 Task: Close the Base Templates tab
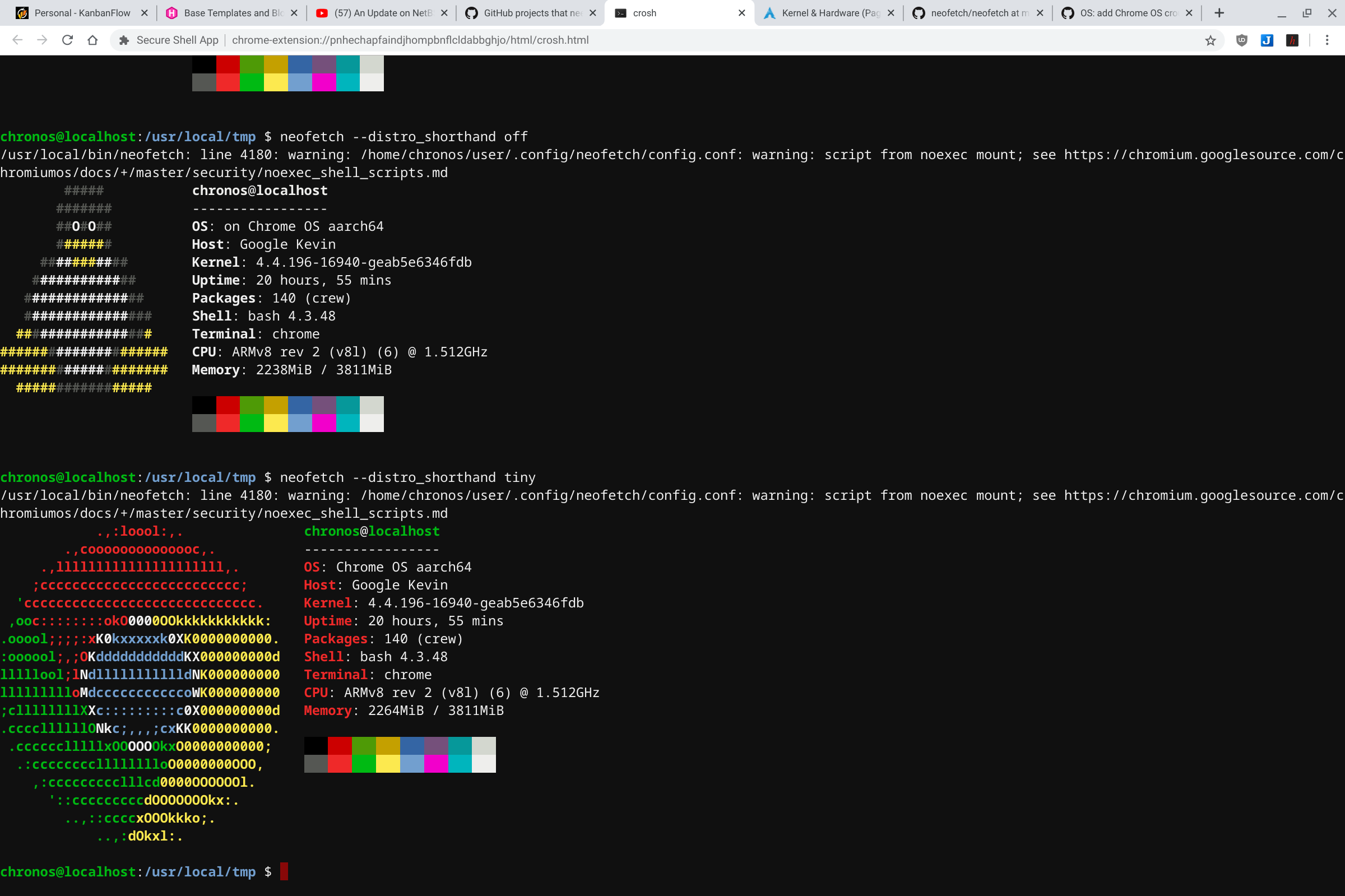(x=294, y=12)
